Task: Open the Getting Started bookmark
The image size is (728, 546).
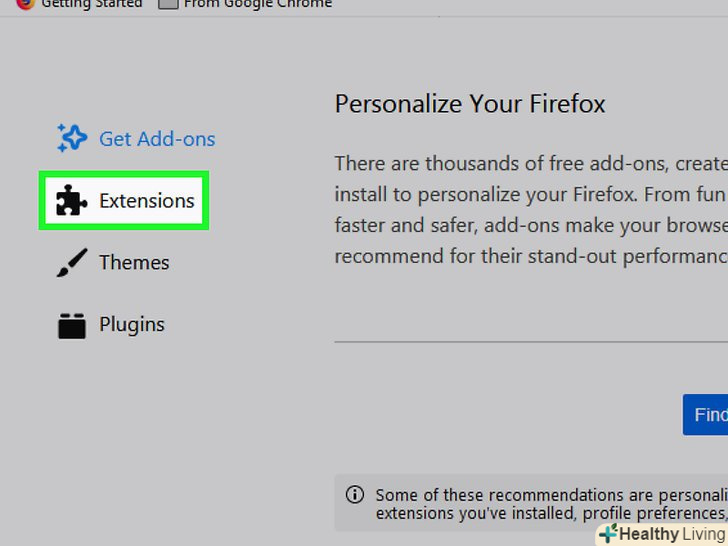Action: point(91,4)
